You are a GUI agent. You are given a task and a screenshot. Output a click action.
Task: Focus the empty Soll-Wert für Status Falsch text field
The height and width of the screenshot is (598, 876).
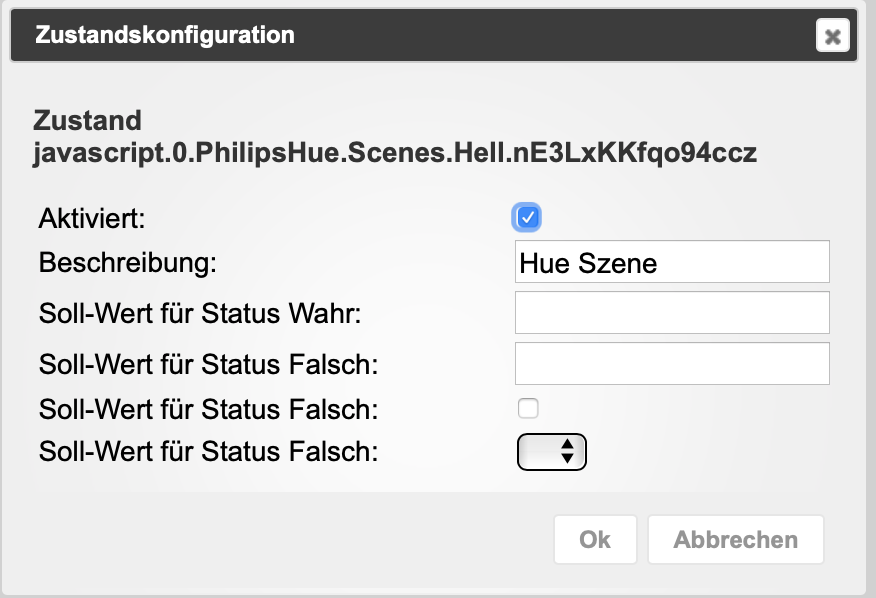(x=671, y=364)
